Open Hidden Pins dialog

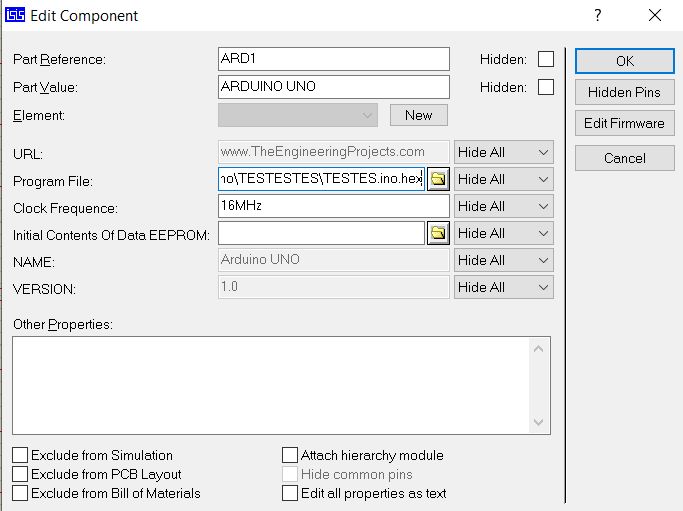tap(624, 92)
